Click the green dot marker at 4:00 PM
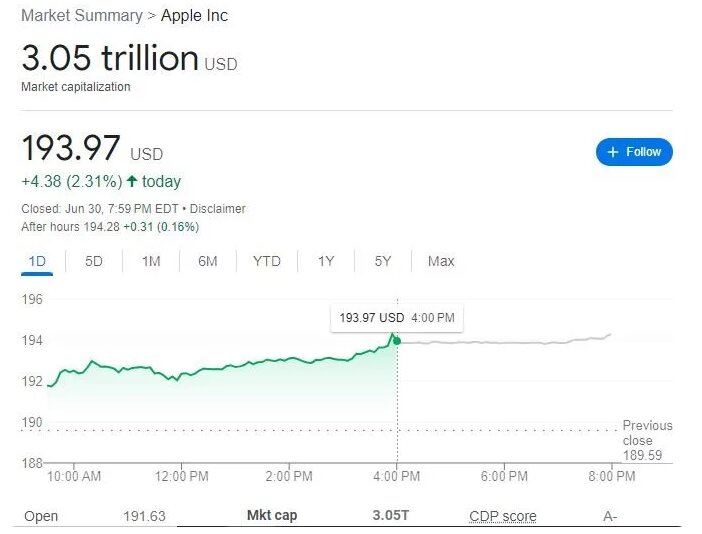 (397, 341)
